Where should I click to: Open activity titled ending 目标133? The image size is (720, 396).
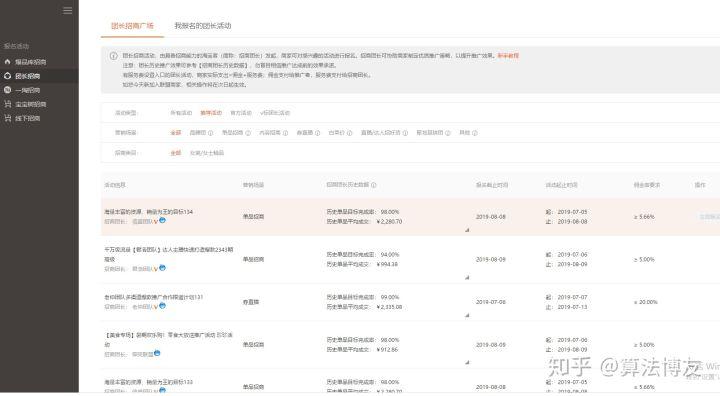(148, 382)
